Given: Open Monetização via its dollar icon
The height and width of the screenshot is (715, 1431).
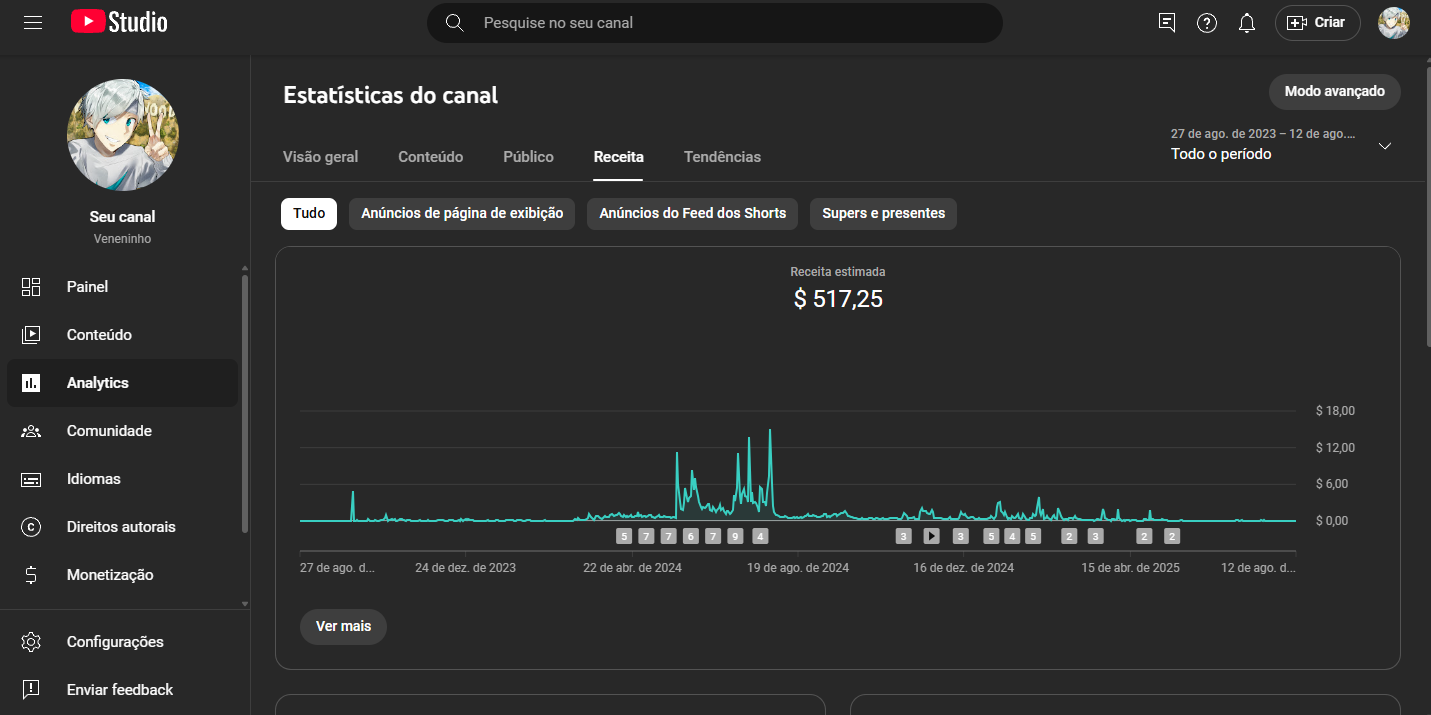Looking at the screenshot, I should click(31, 575).
